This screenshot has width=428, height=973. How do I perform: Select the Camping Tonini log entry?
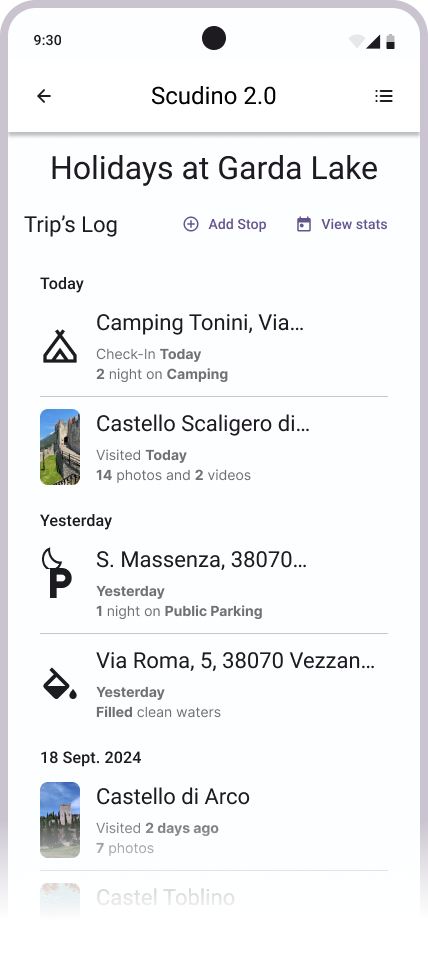click(214, 347)
